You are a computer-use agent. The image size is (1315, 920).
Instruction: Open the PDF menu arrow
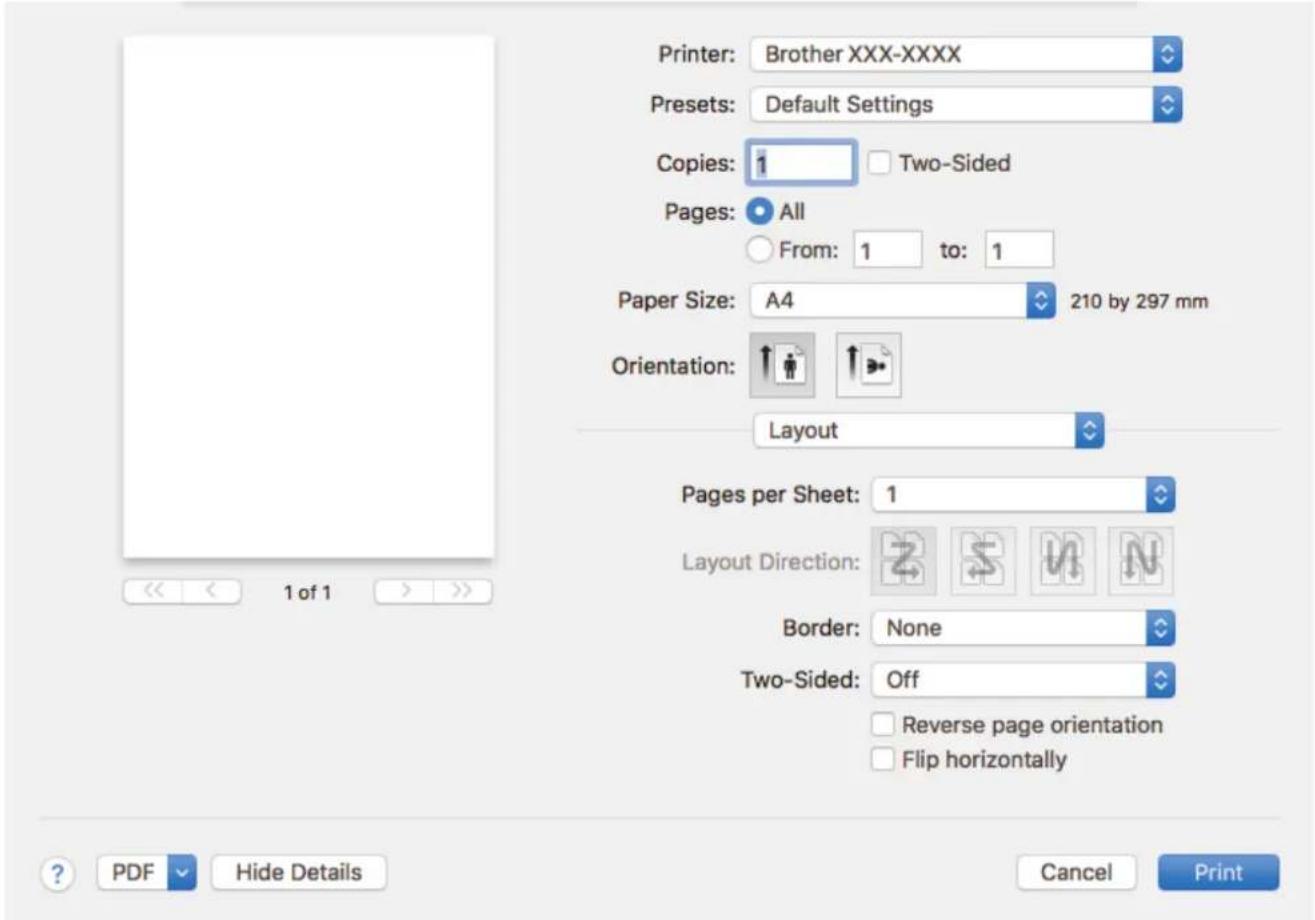(184, 872)
